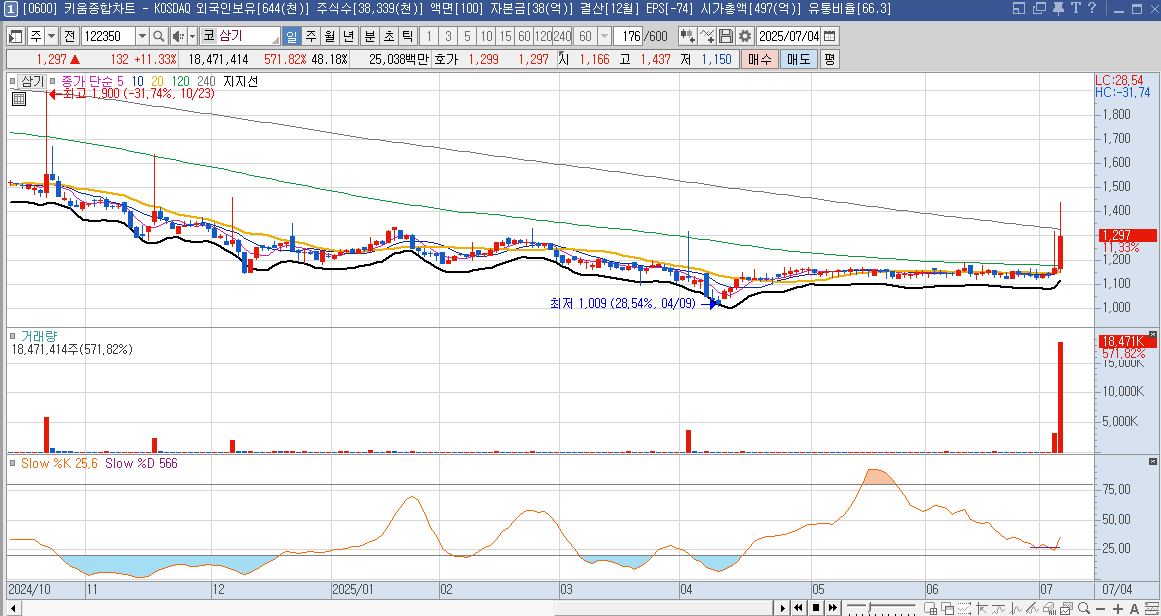The width and height of the screenshot is (1161, 616).
Task: Toggle the 평 button
Action: coord(830,59)
